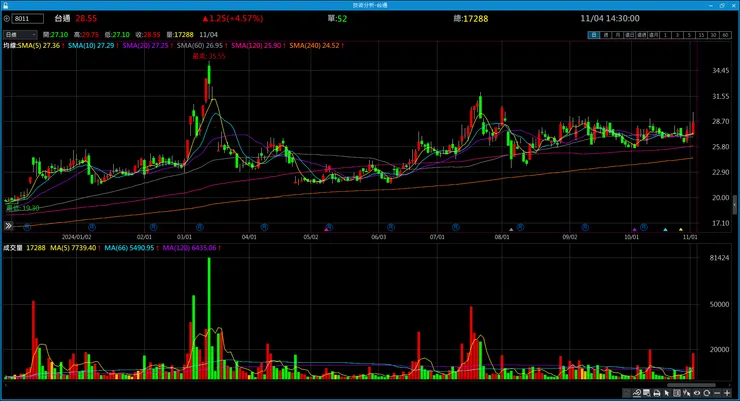Switch to the 月 monthly period button
This screenshot has height=401, width=740.
pos(618,35)
